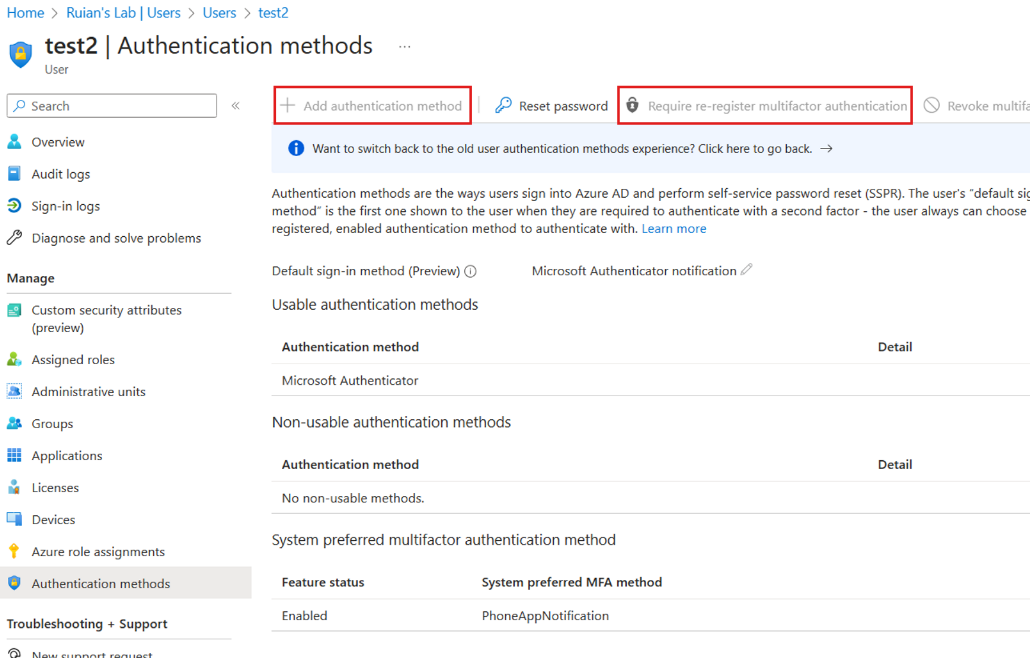Image resolution: width=1030 pixels, height=658 pixels.
Task: Open info tooltip beside Default sign-in method
Action: (470, 270)
